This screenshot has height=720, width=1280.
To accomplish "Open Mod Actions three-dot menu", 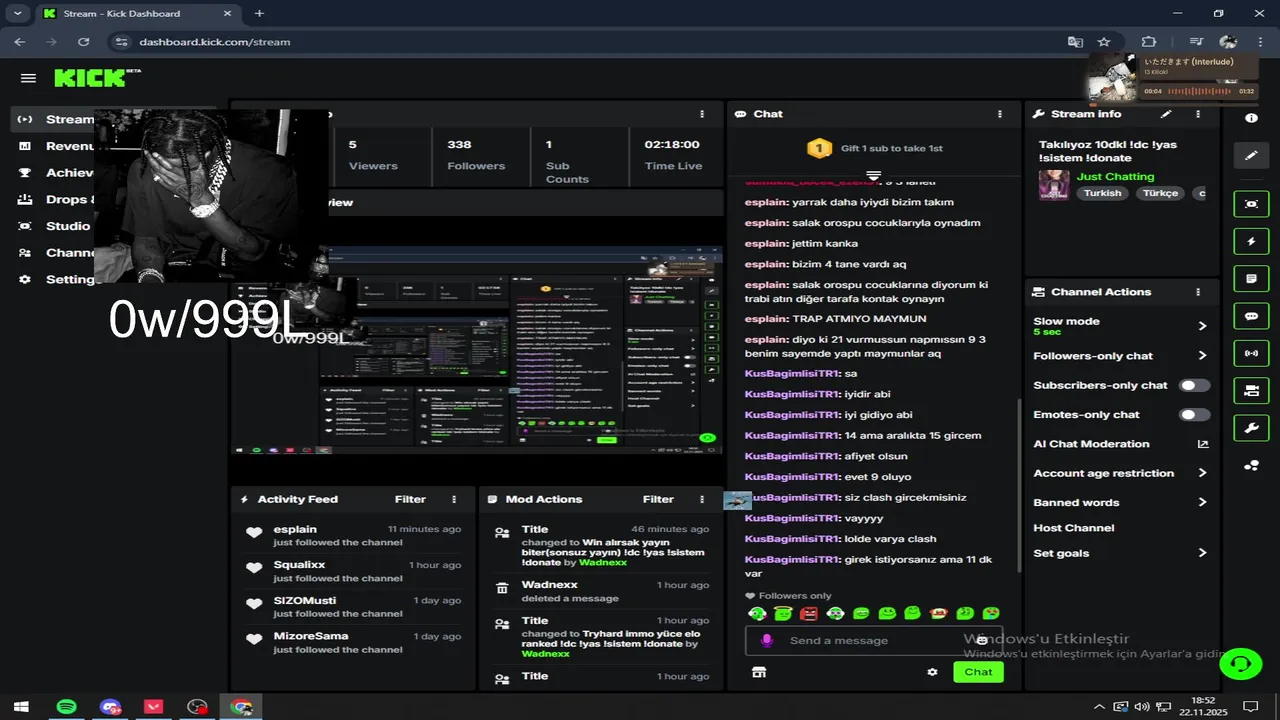I will [702, 499].
